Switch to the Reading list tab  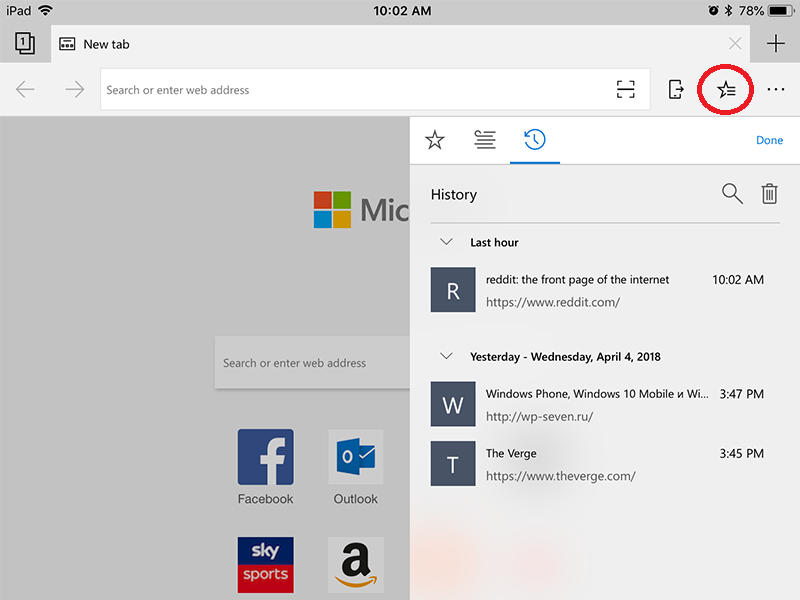pos(485,140)
